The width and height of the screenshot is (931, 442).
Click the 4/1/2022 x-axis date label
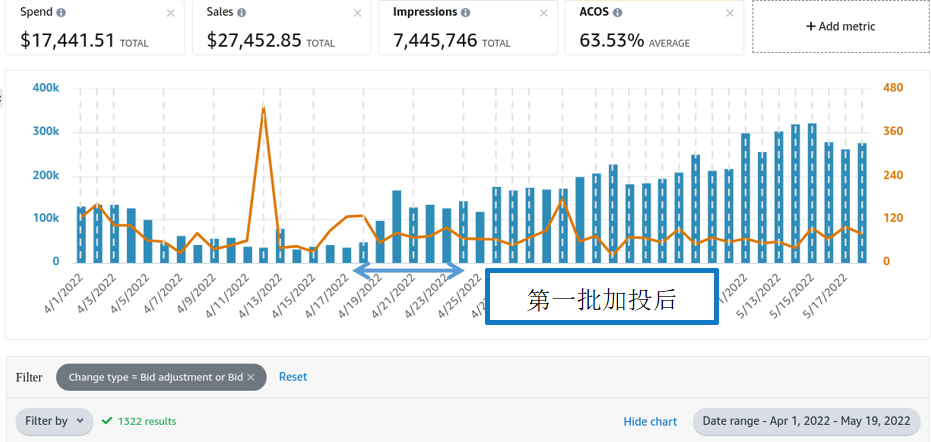click(64, 295)
